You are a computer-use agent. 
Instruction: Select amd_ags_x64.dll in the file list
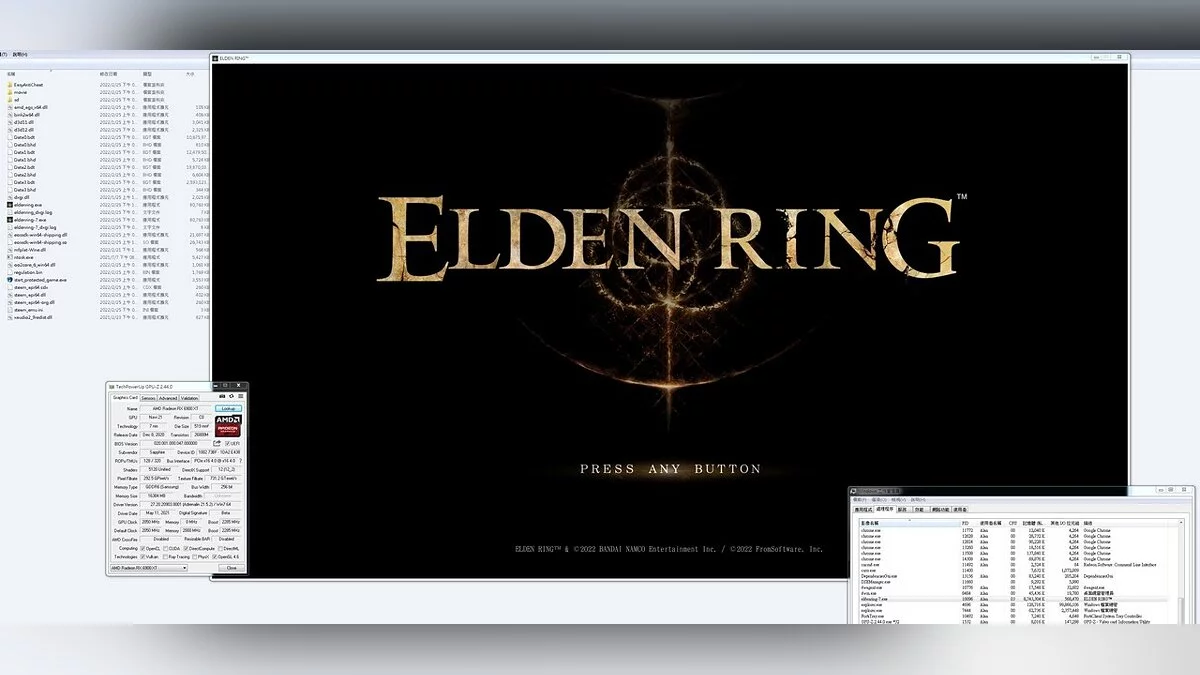29,107
